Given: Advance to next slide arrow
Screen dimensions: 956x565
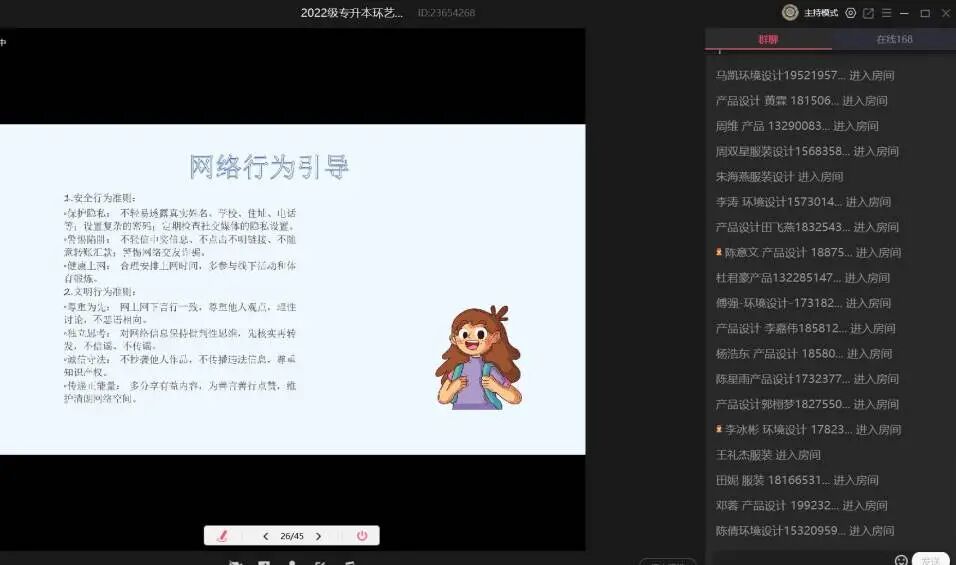Looking at the screenshot, I should pos(318,536).
